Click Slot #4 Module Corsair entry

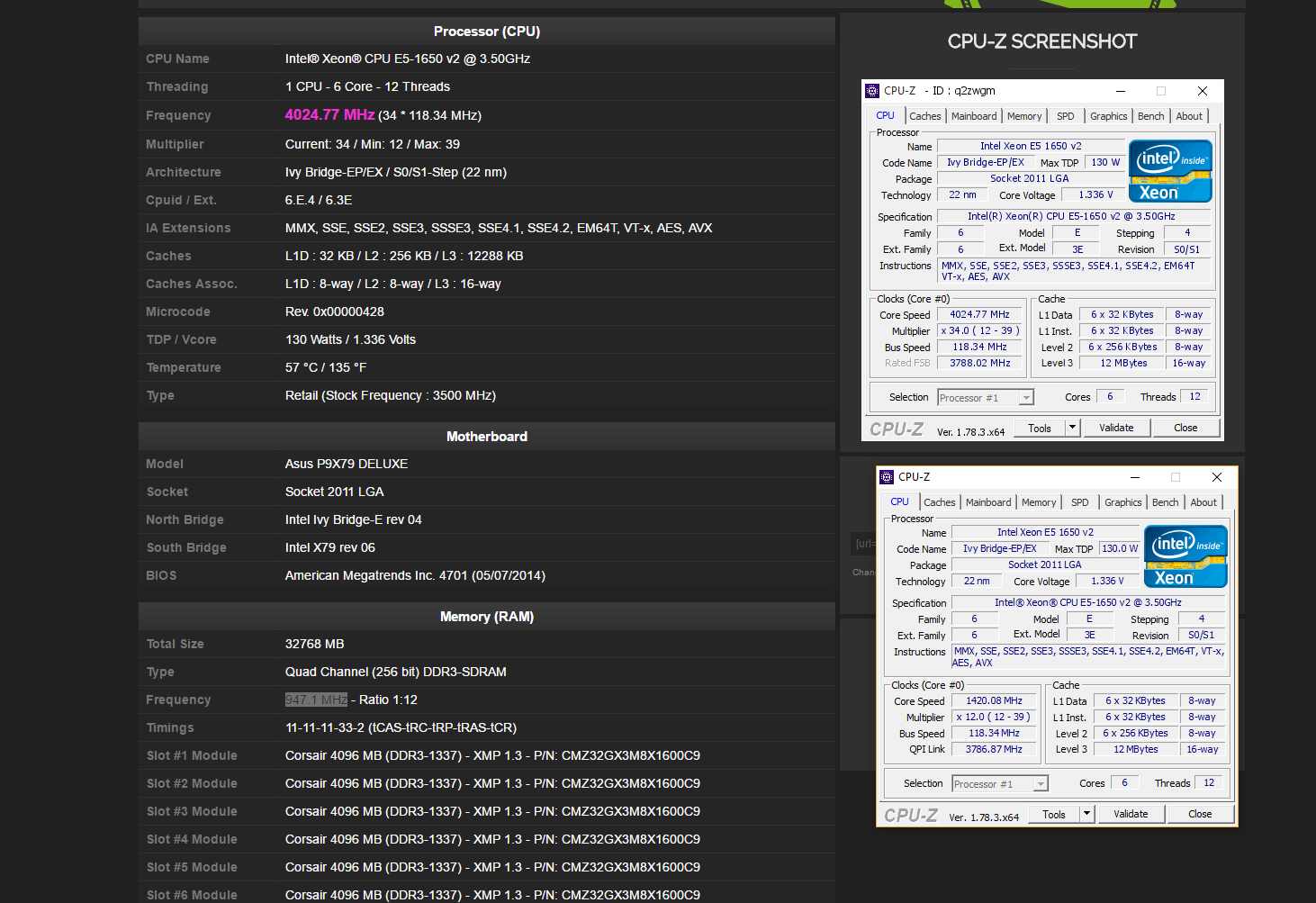(492, 839)
